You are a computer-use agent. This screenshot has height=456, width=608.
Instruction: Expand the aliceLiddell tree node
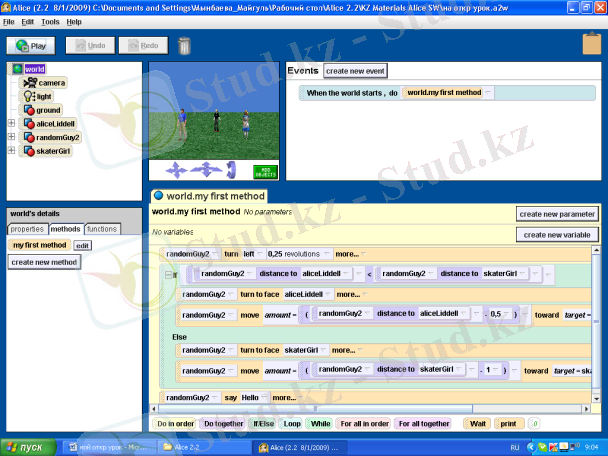coord(11,123)
